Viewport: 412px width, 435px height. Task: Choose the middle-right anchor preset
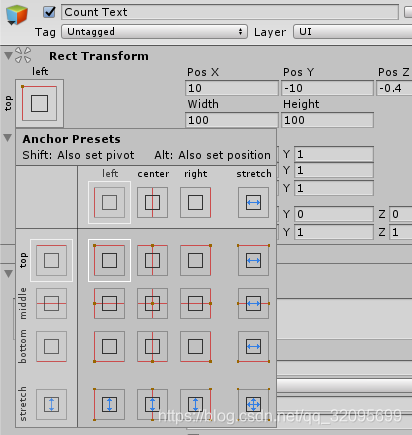(195, 303)
